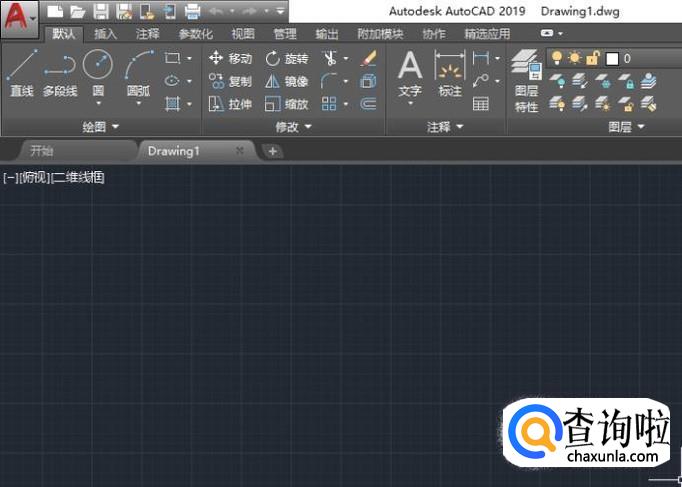Open the Quick Access customize dropdown
This screenshot has width=682, height=487.
pyautogui.click(x=281, y=11)
